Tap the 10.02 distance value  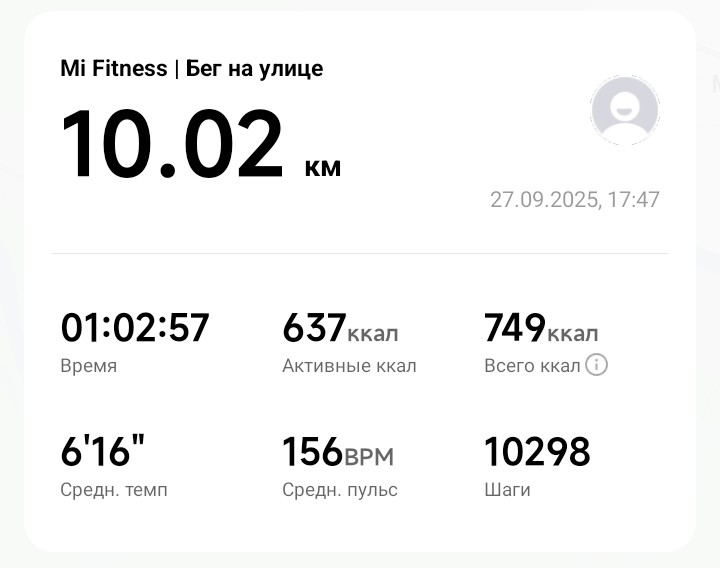pos(173,144)
